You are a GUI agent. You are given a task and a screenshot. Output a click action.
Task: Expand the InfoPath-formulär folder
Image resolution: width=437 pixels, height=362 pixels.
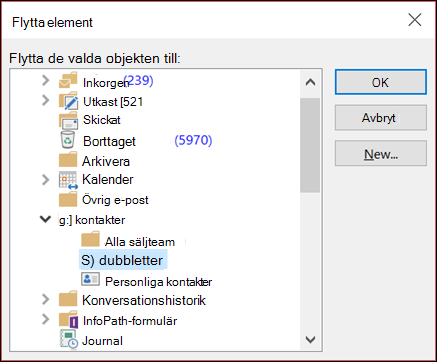point(46,319)
